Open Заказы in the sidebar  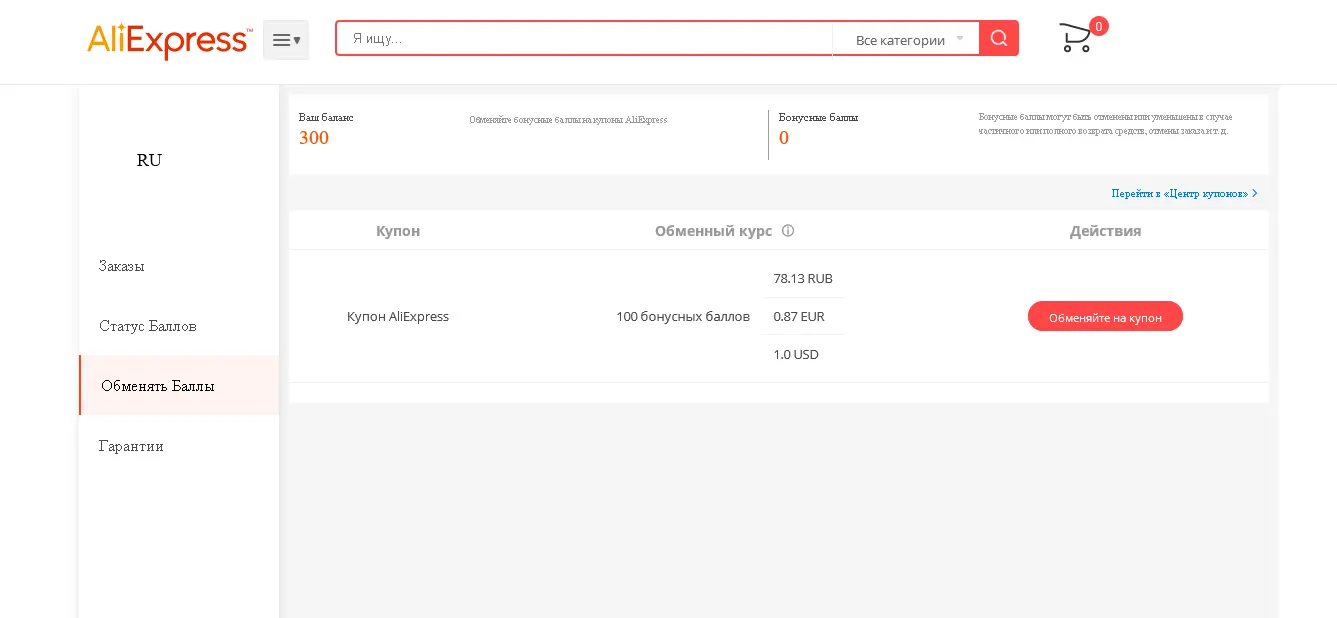[122, 266]
